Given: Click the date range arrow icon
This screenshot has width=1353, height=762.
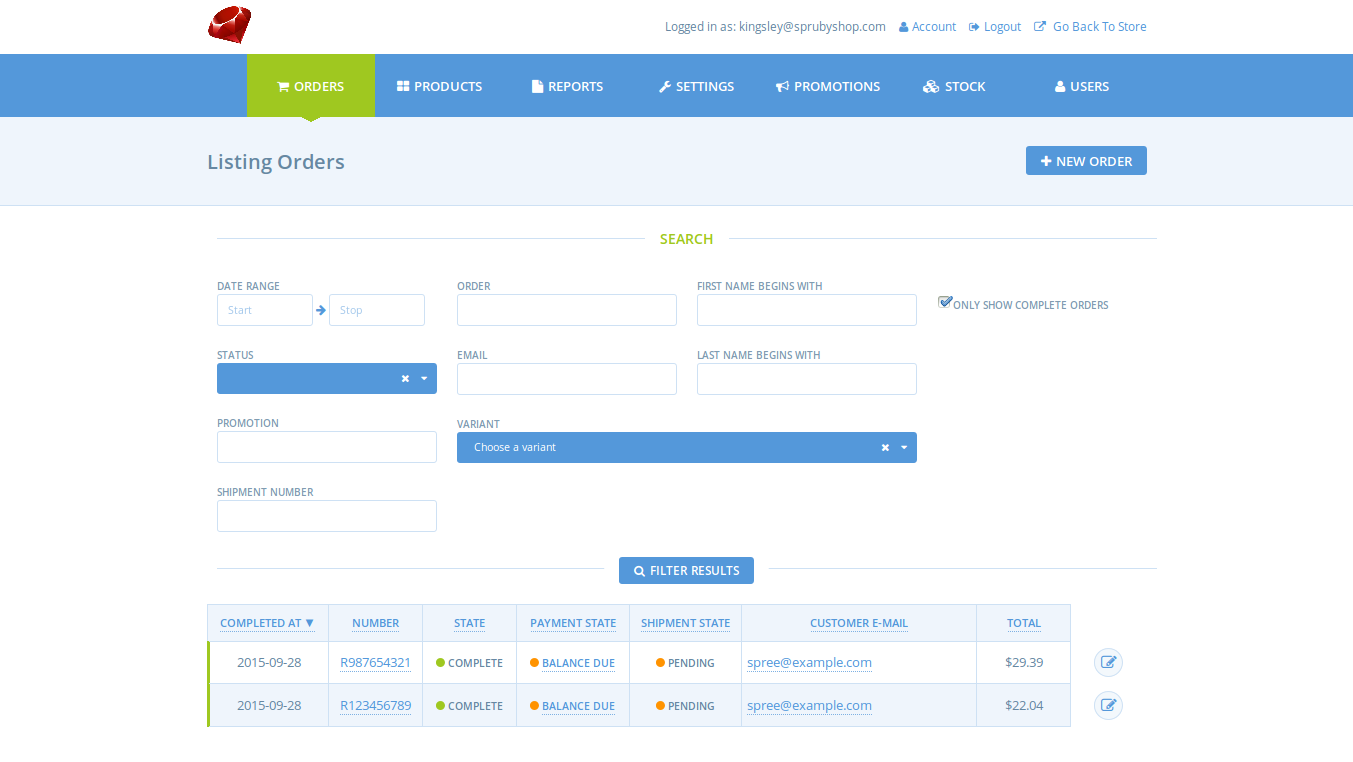Looking at the screenshot, I should [321, 310].
